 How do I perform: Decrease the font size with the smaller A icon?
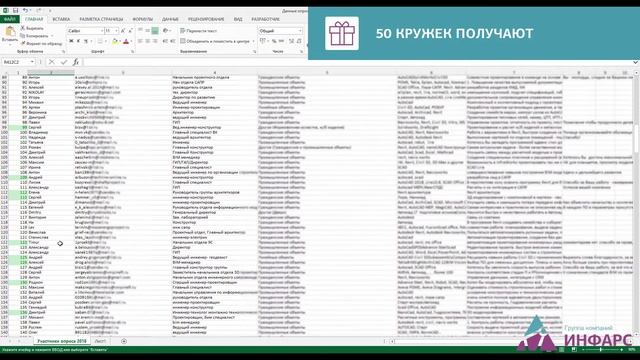[x=130, y=31]
